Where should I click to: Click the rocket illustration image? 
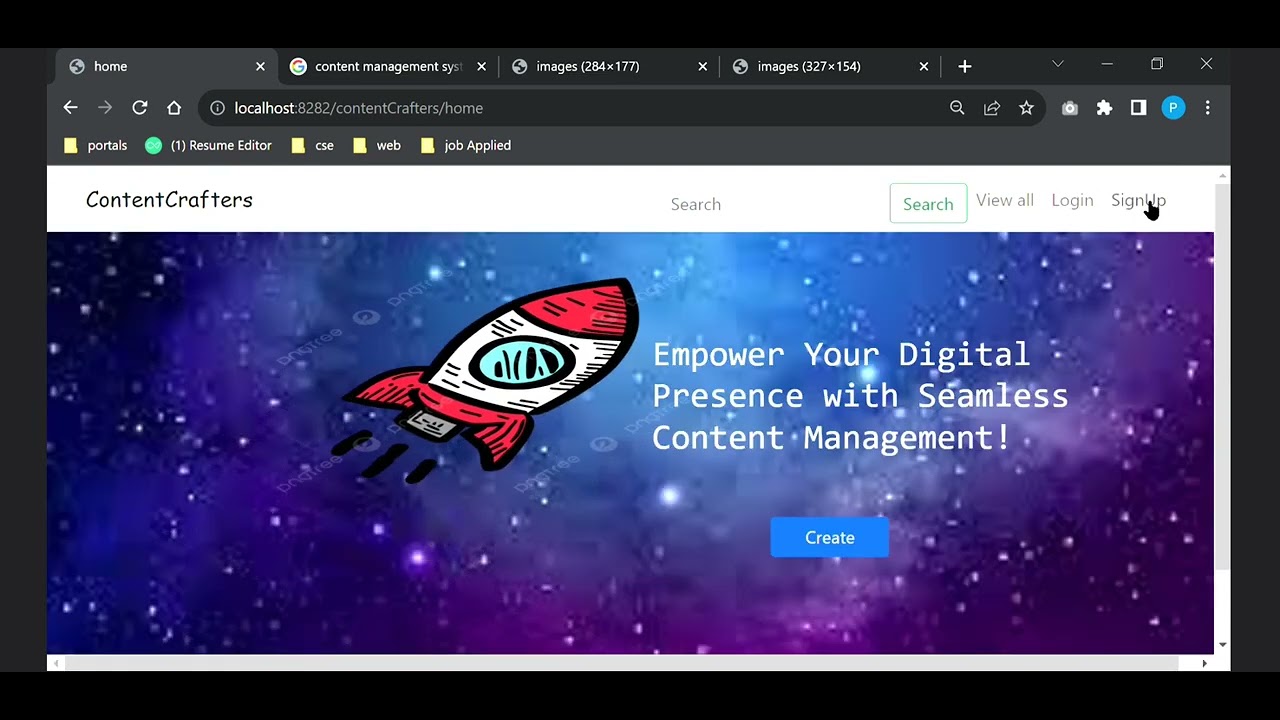click(x=487, y=379)
